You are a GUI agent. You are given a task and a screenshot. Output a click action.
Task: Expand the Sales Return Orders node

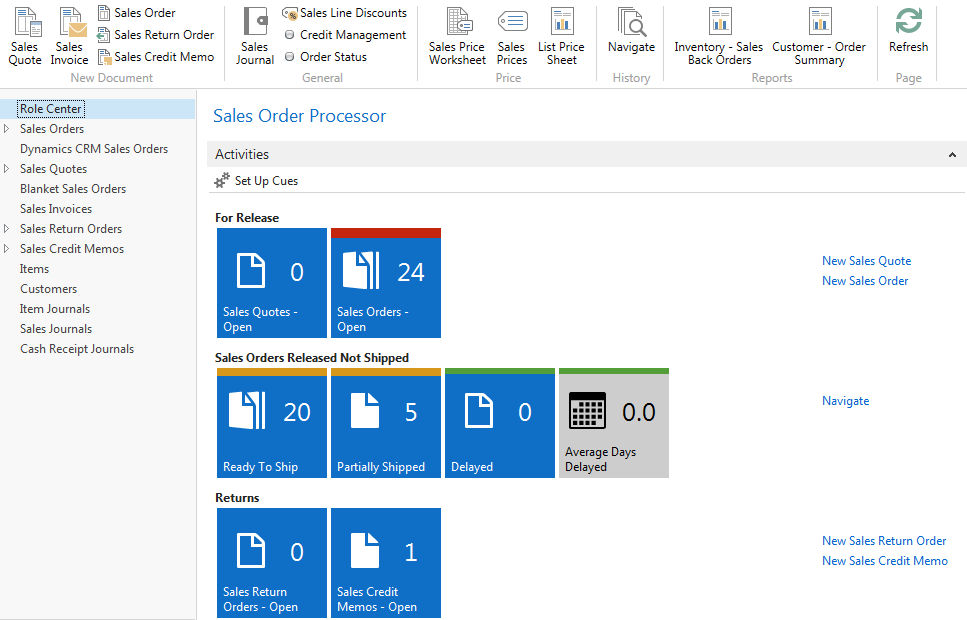coord(7,229)
